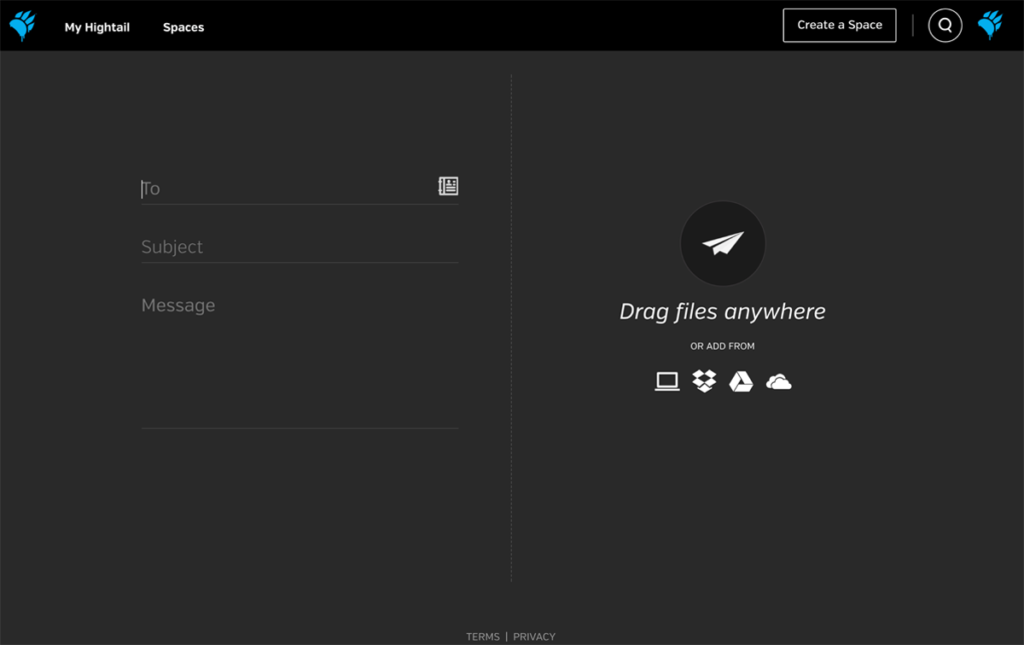
Task: Add files from Dropbox
Action: [704, 381]
